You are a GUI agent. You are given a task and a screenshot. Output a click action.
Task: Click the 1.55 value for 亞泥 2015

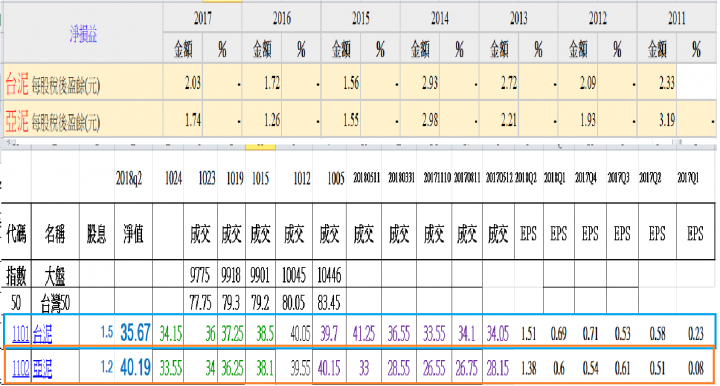351,120
